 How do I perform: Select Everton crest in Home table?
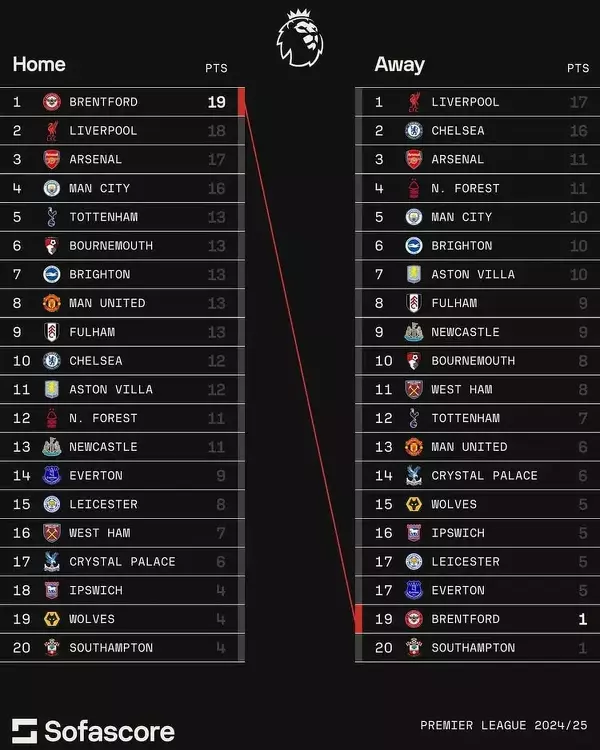(x=52, y=476)
